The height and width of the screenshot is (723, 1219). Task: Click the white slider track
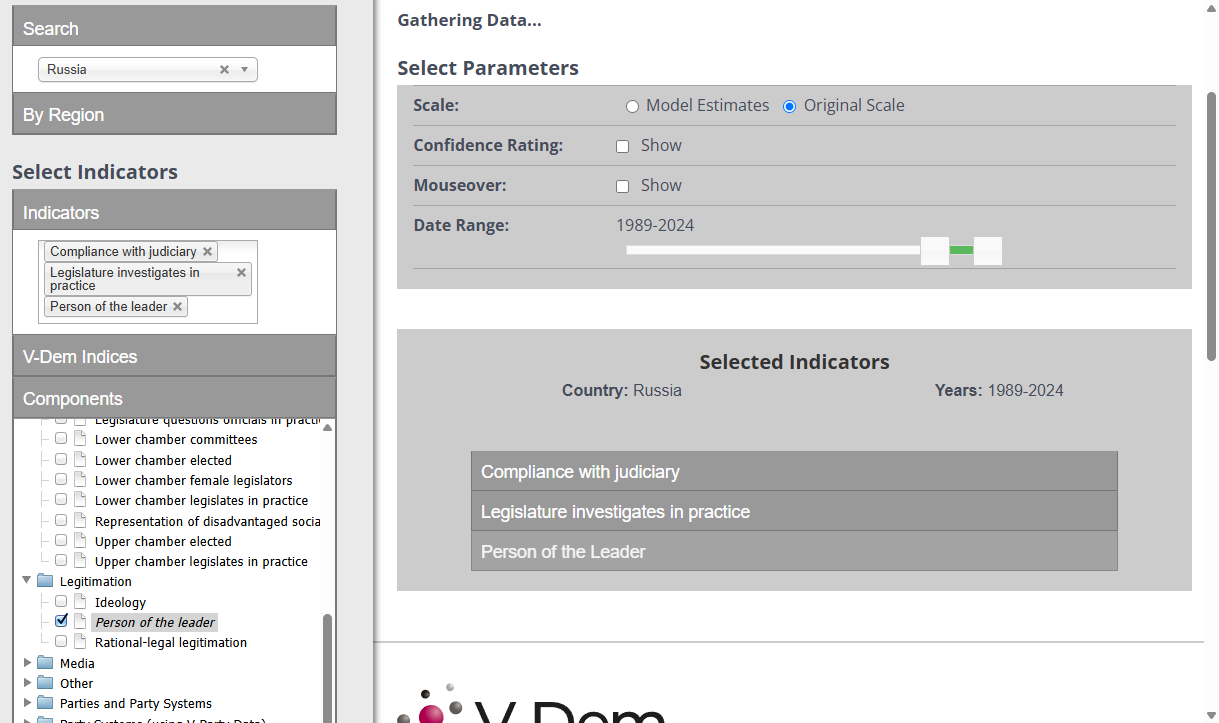(x=773, y=250)
